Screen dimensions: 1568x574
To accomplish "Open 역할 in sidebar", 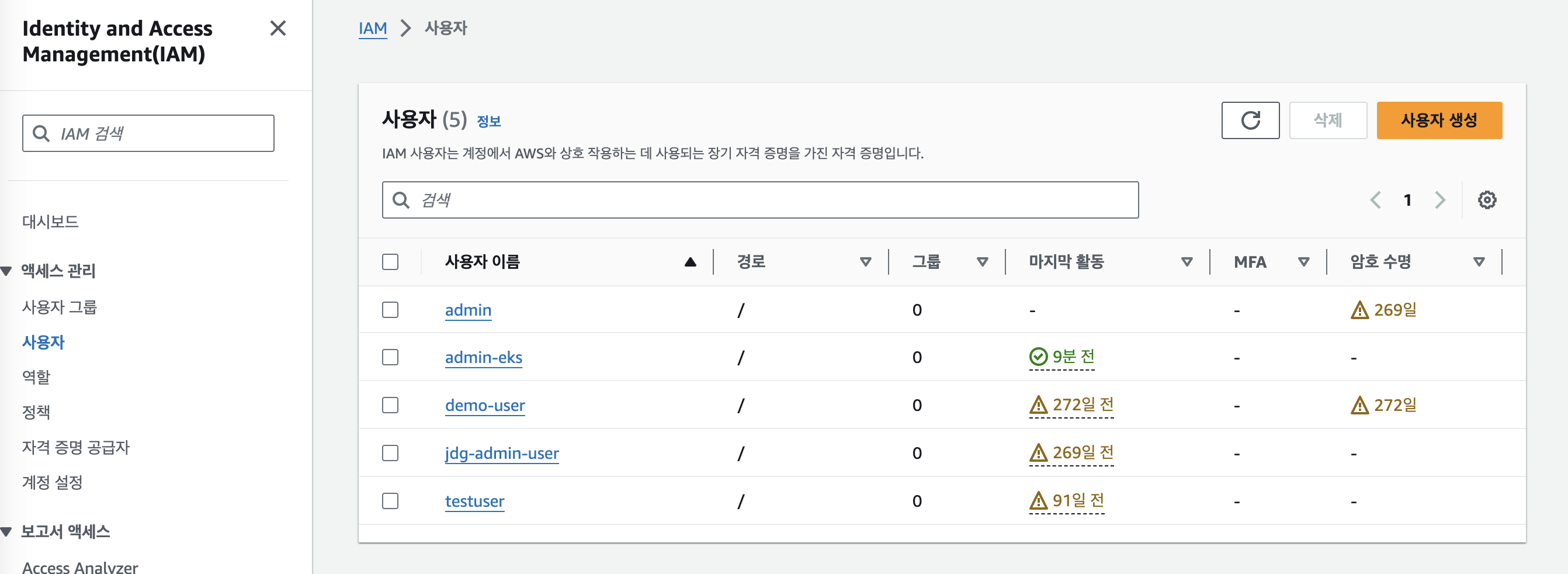I will pyautogui.click(x=37, y=377).
